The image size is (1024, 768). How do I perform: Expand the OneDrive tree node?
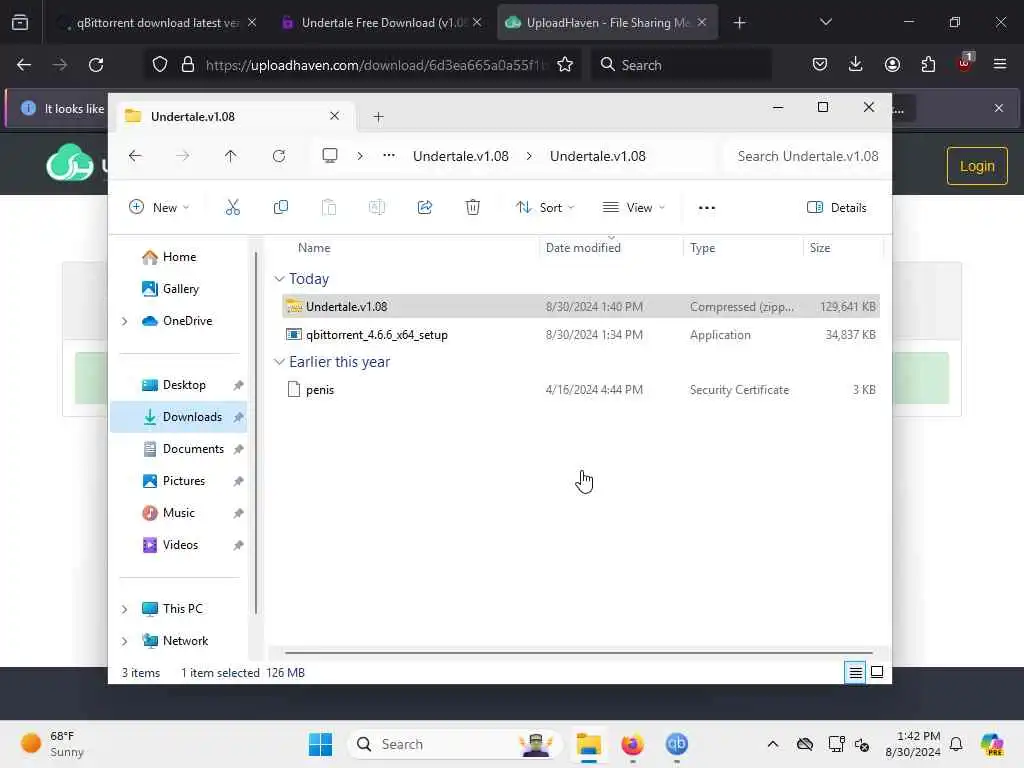[x=125, y=321]
